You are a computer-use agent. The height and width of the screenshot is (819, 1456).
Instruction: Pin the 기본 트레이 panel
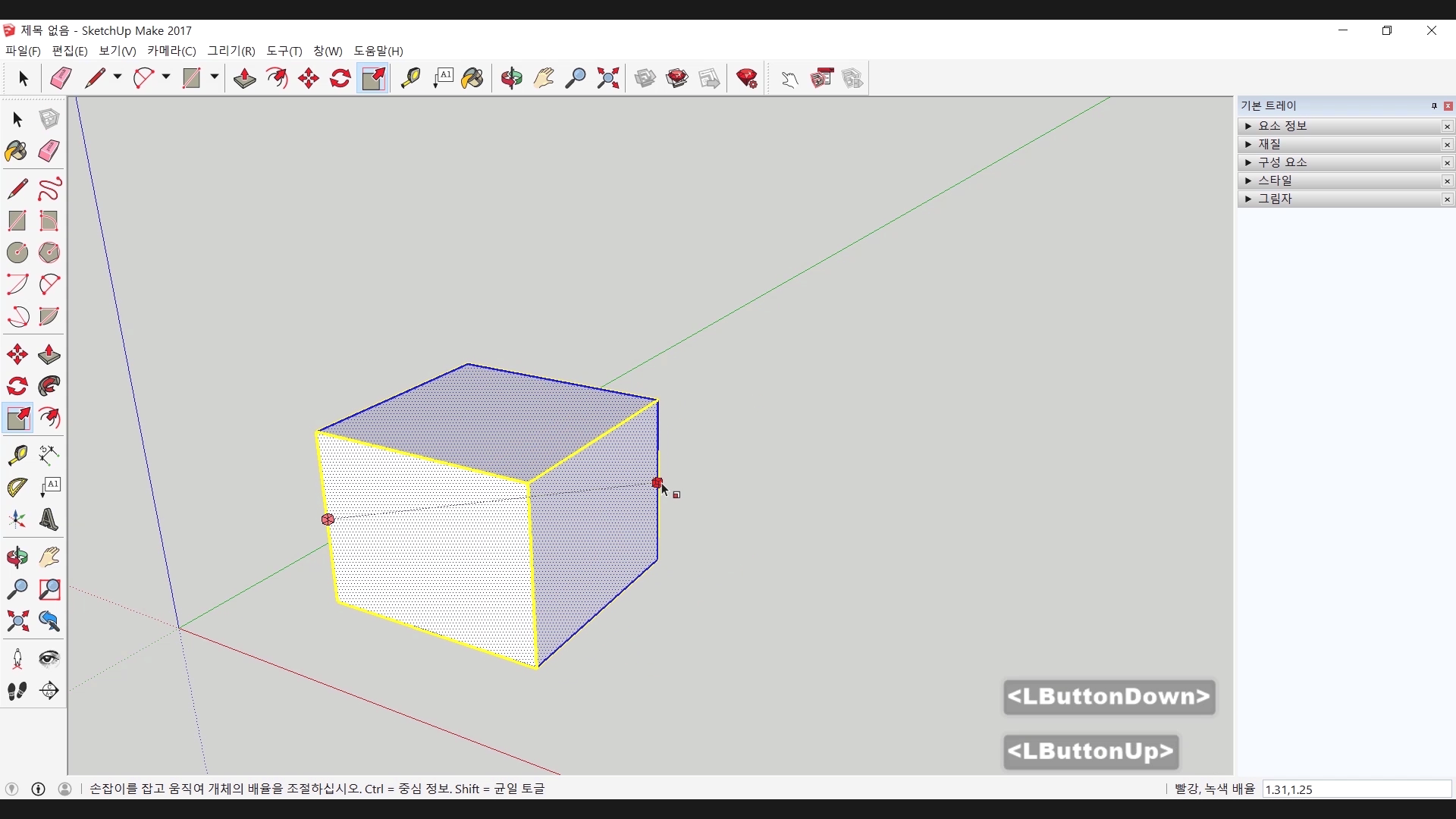point(1434,106)
